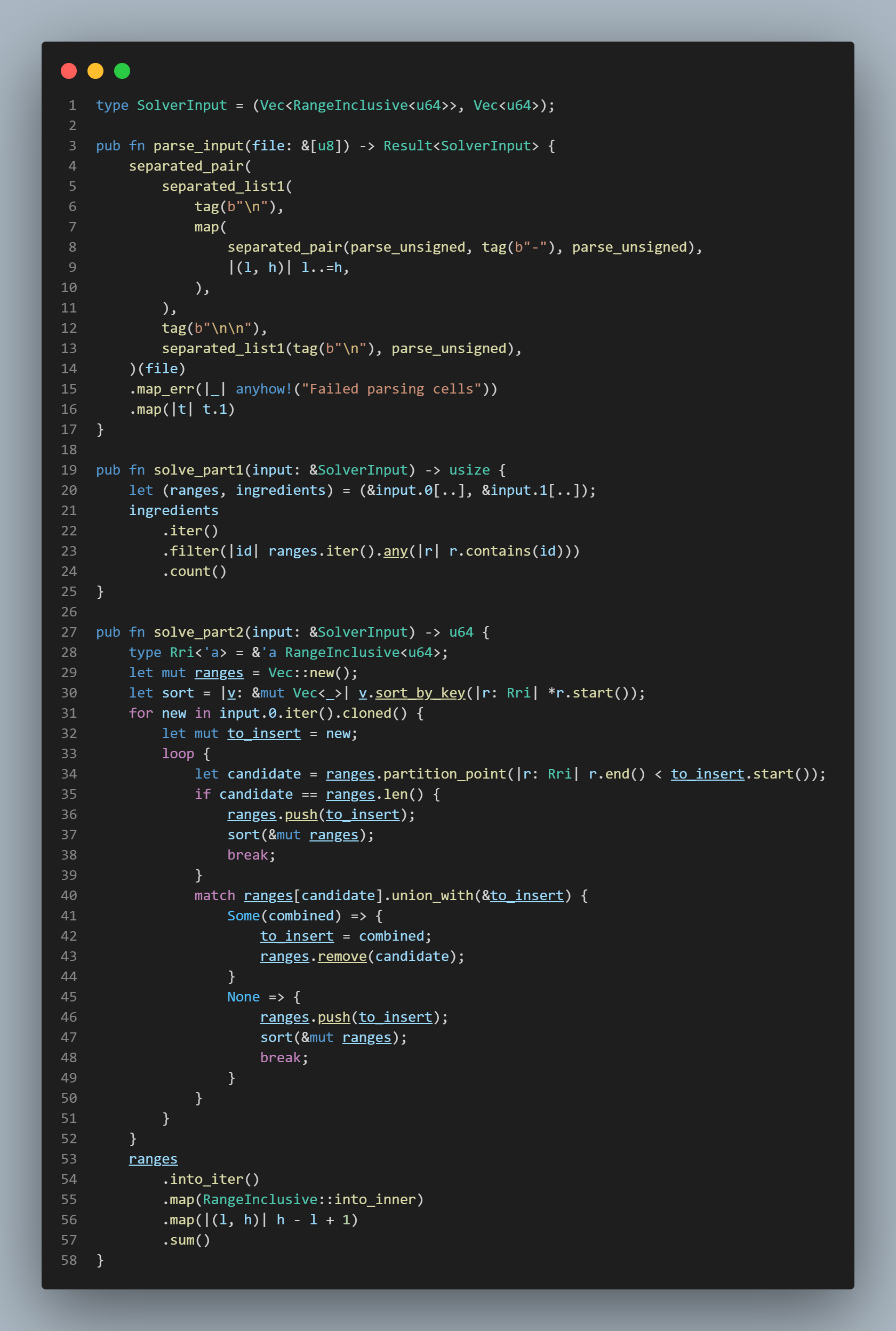
Task: Click "SolverInput" in the line 1 type alias
Action: [182, 105]
